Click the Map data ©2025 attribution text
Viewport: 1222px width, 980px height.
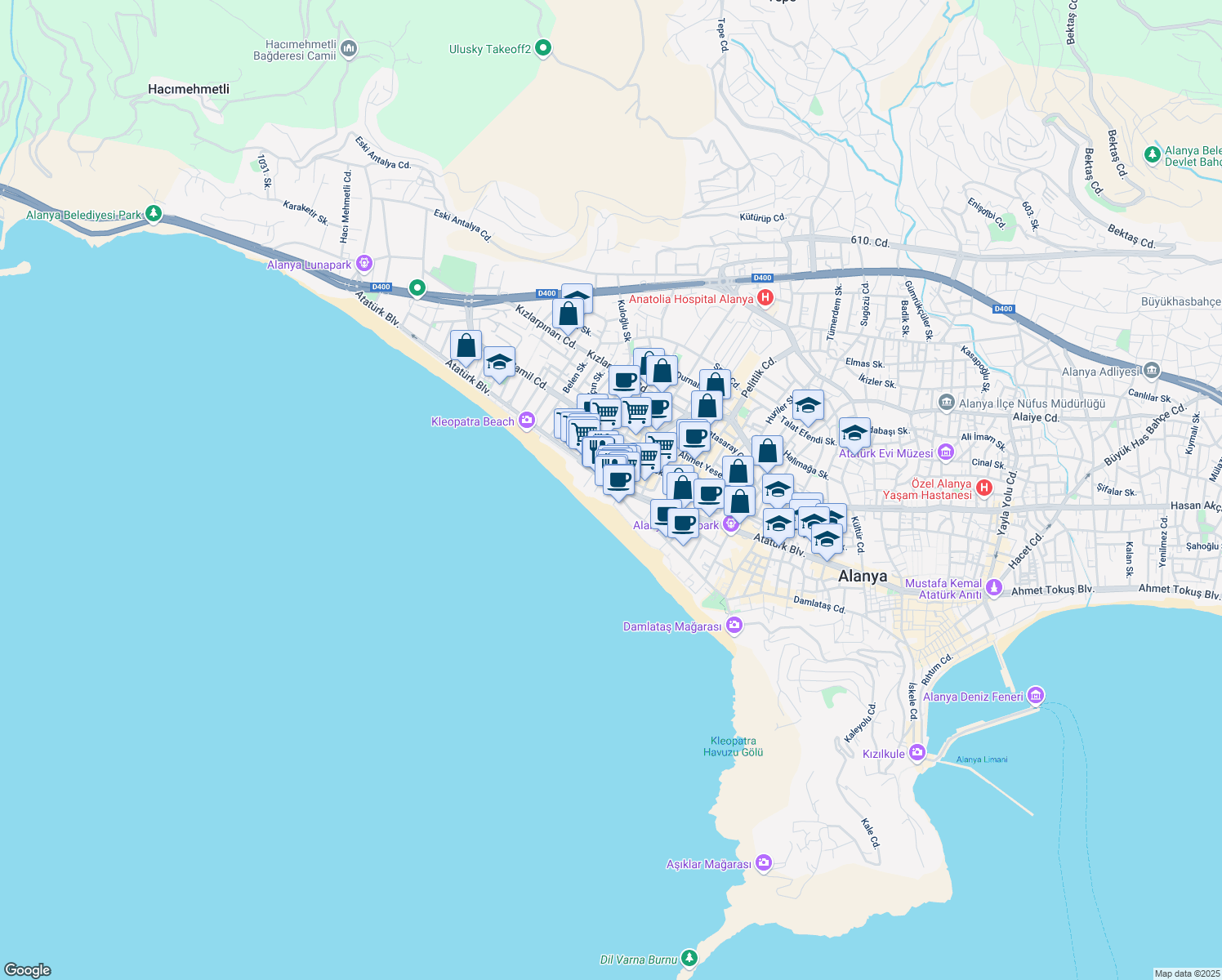point(1187,973)
